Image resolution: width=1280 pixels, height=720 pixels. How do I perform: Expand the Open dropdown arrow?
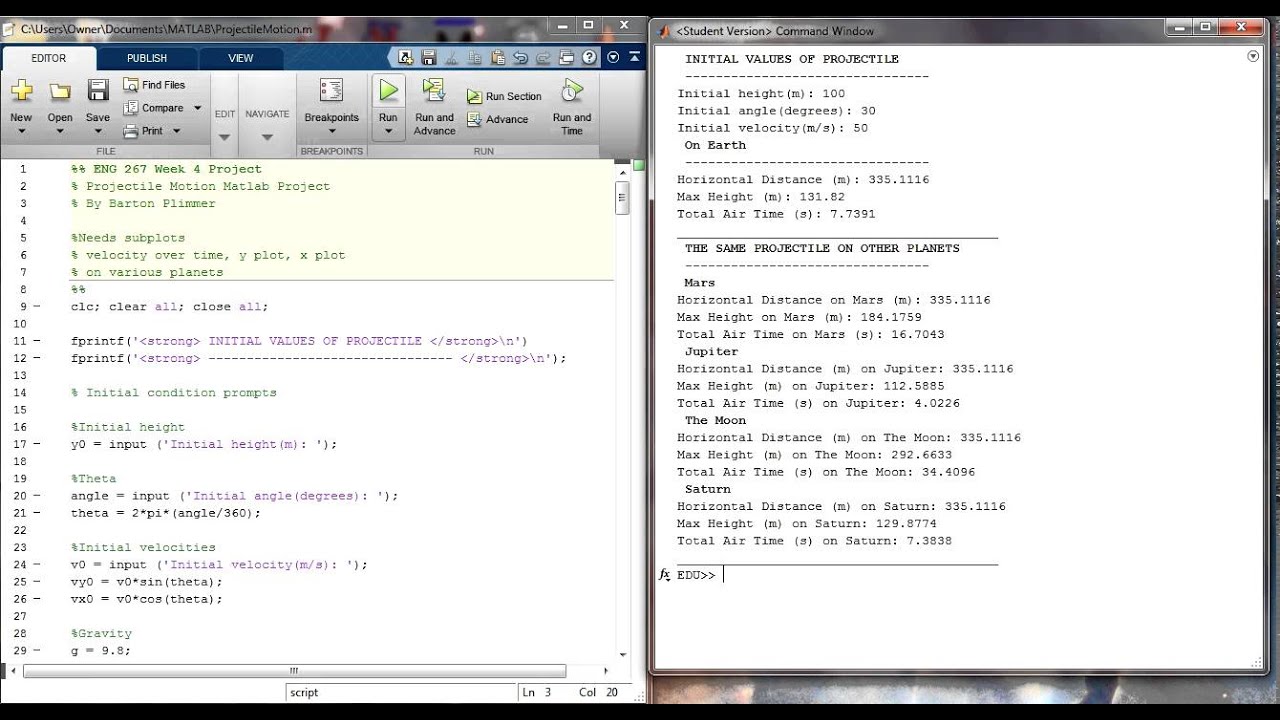tap(60, 132)
